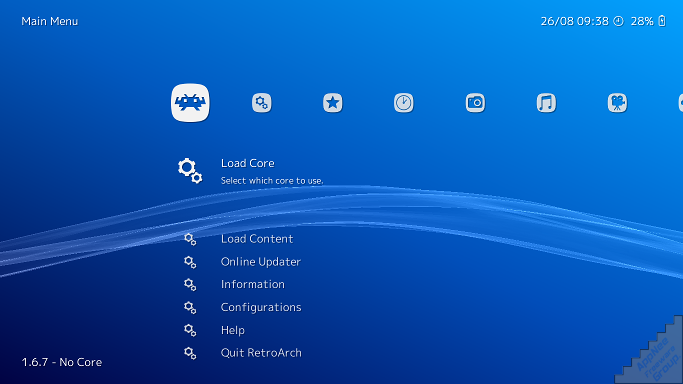
Task: Click the 'Main Menu' title text
Action: pos(50,21)
